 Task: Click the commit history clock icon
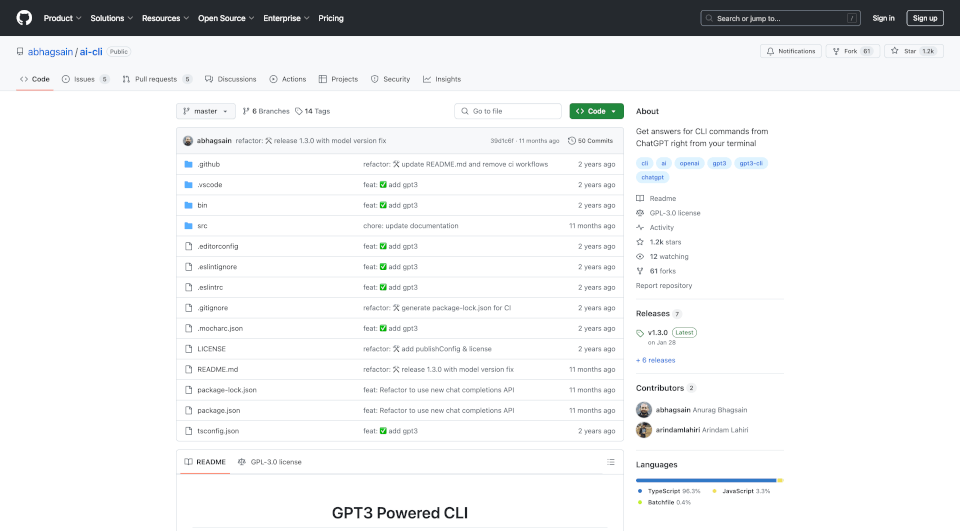pos(572,141)
